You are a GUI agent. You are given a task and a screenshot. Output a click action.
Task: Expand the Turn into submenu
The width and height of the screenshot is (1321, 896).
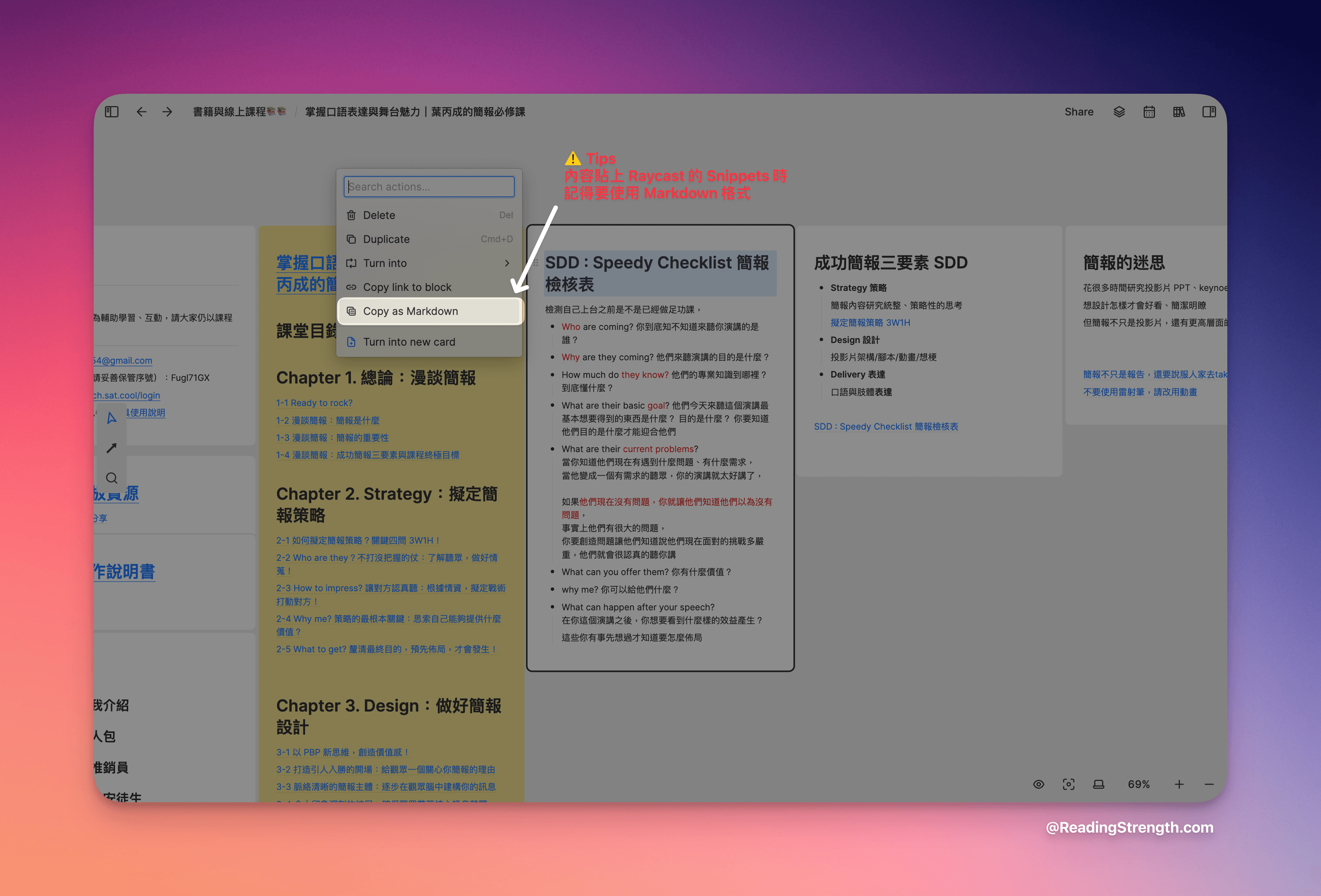pos(429,263)
